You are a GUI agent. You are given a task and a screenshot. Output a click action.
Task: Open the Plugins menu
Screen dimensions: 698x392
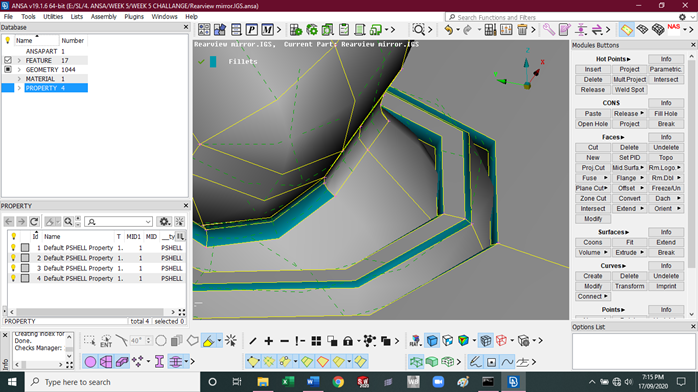pyautogui.click(x=134, y=16)
